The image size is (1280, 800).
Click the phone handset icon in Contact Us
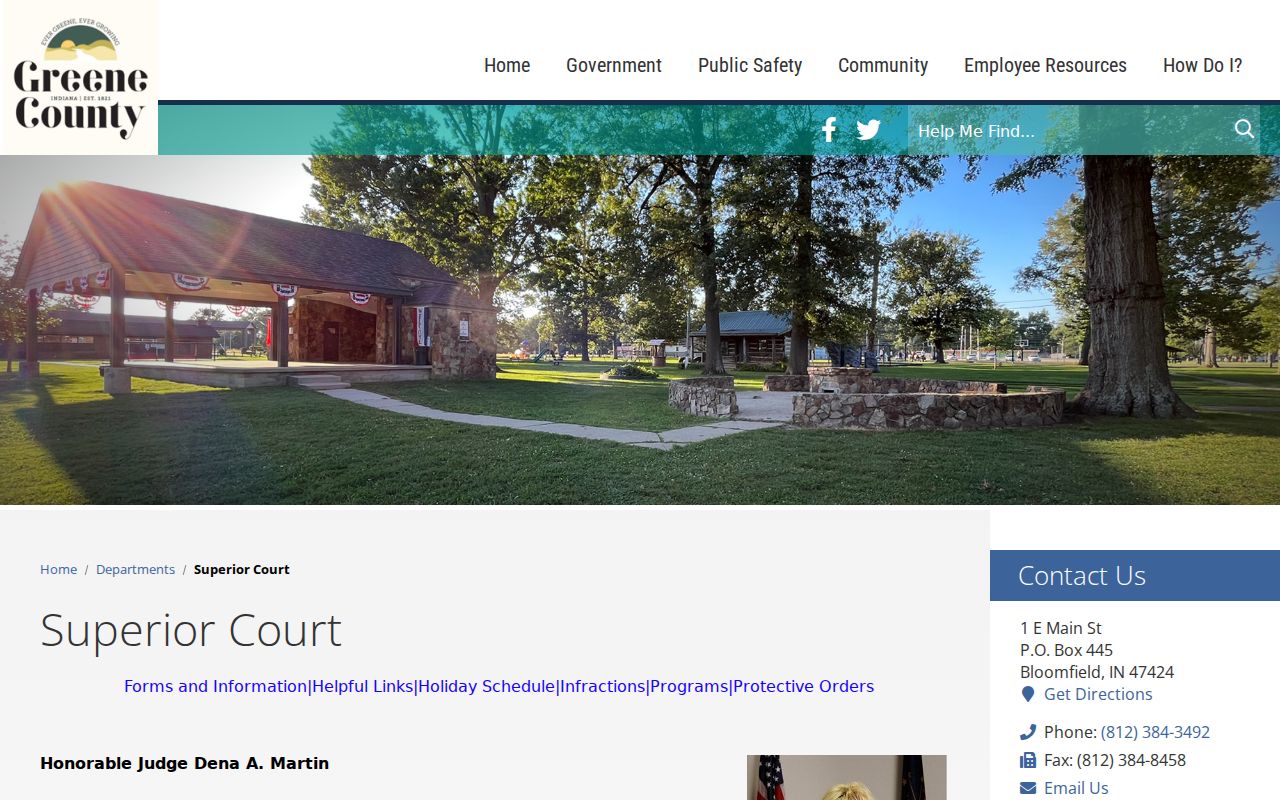click(1028, 732)
